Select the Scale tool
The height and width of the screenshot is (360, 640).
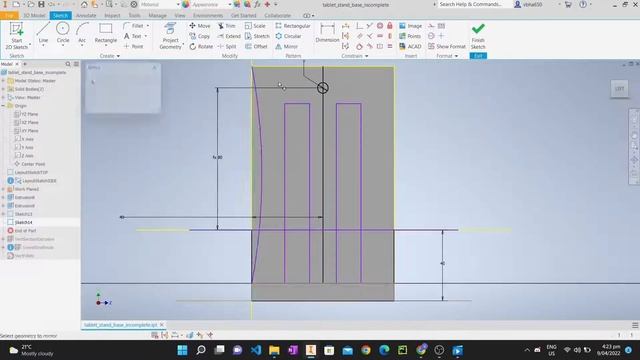(x=255, y=26)
